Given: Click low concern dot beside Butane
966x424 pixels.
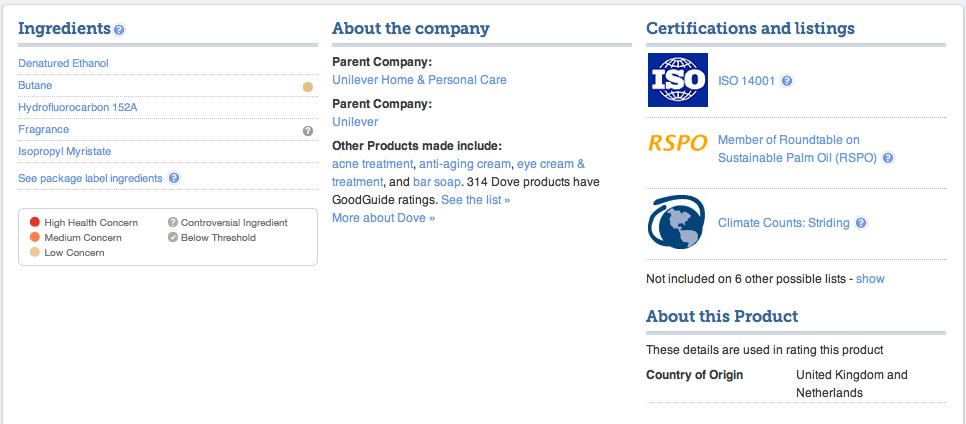Looking at the screenshot, I should [308, 86].
